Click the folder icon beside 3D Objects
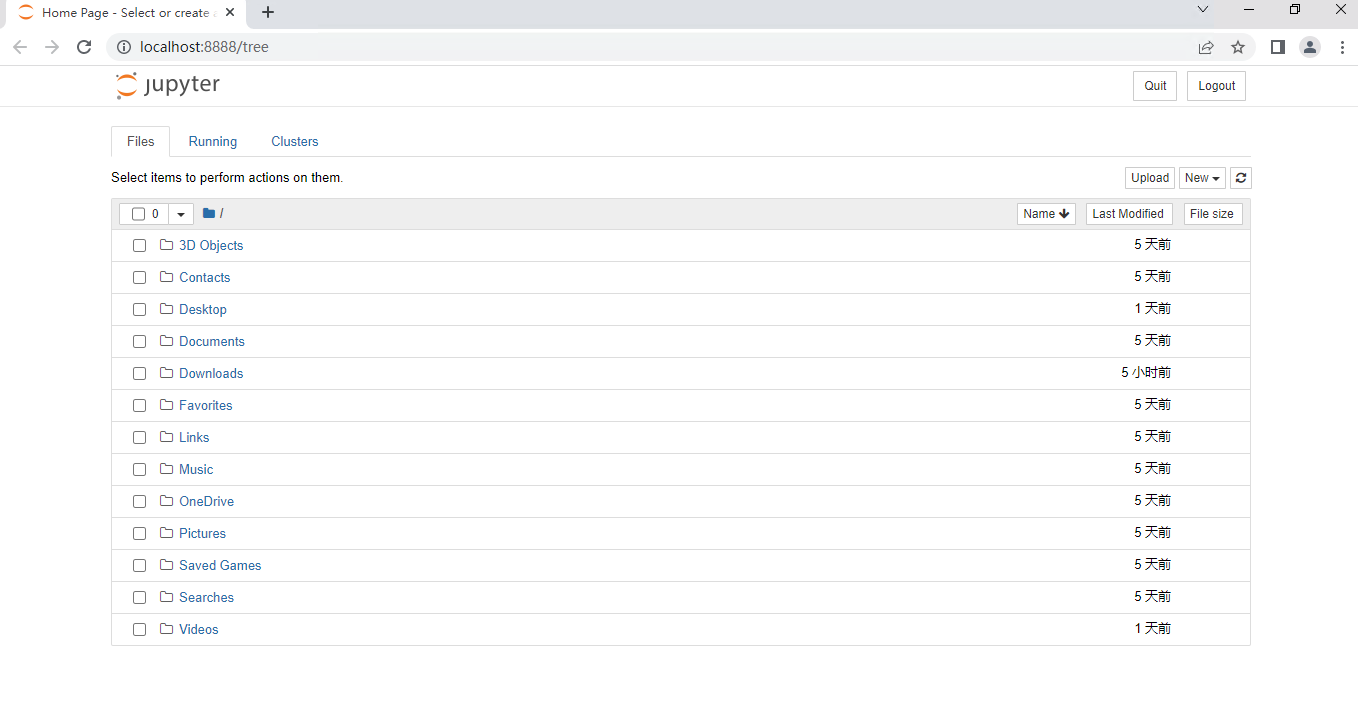 pyautogui.click(x=167, y=245)
